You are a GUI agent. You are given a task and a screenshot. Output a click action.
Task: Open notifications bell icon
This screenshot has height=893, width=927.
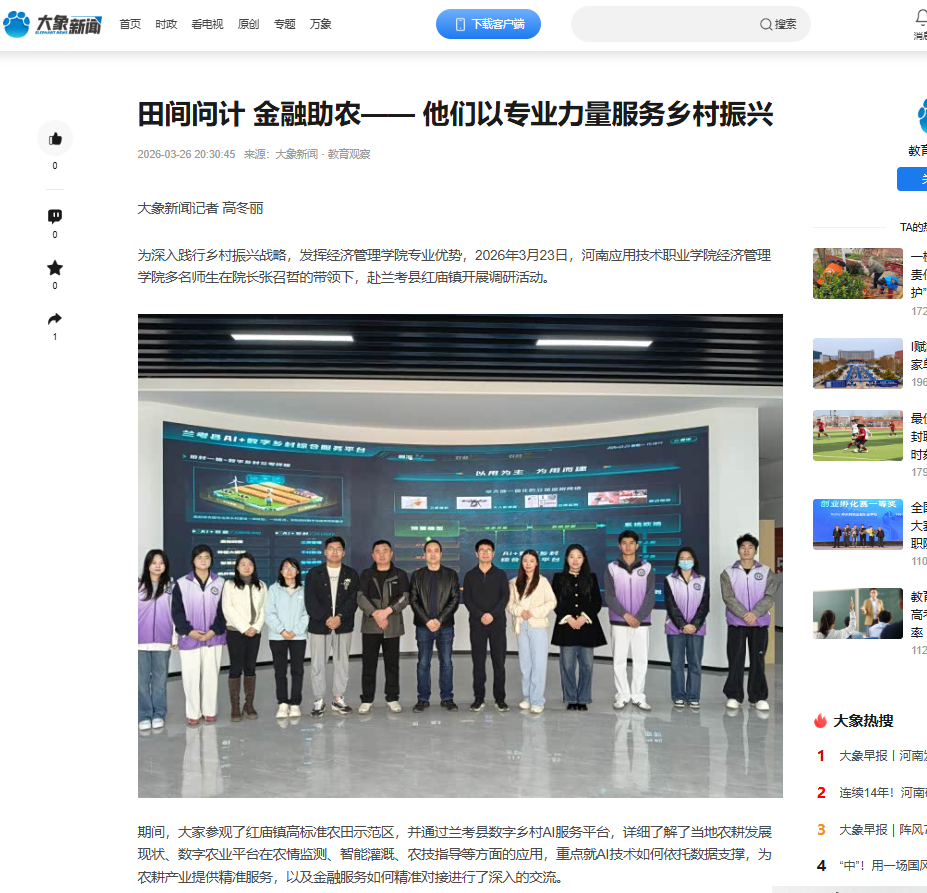click(921, 17)
